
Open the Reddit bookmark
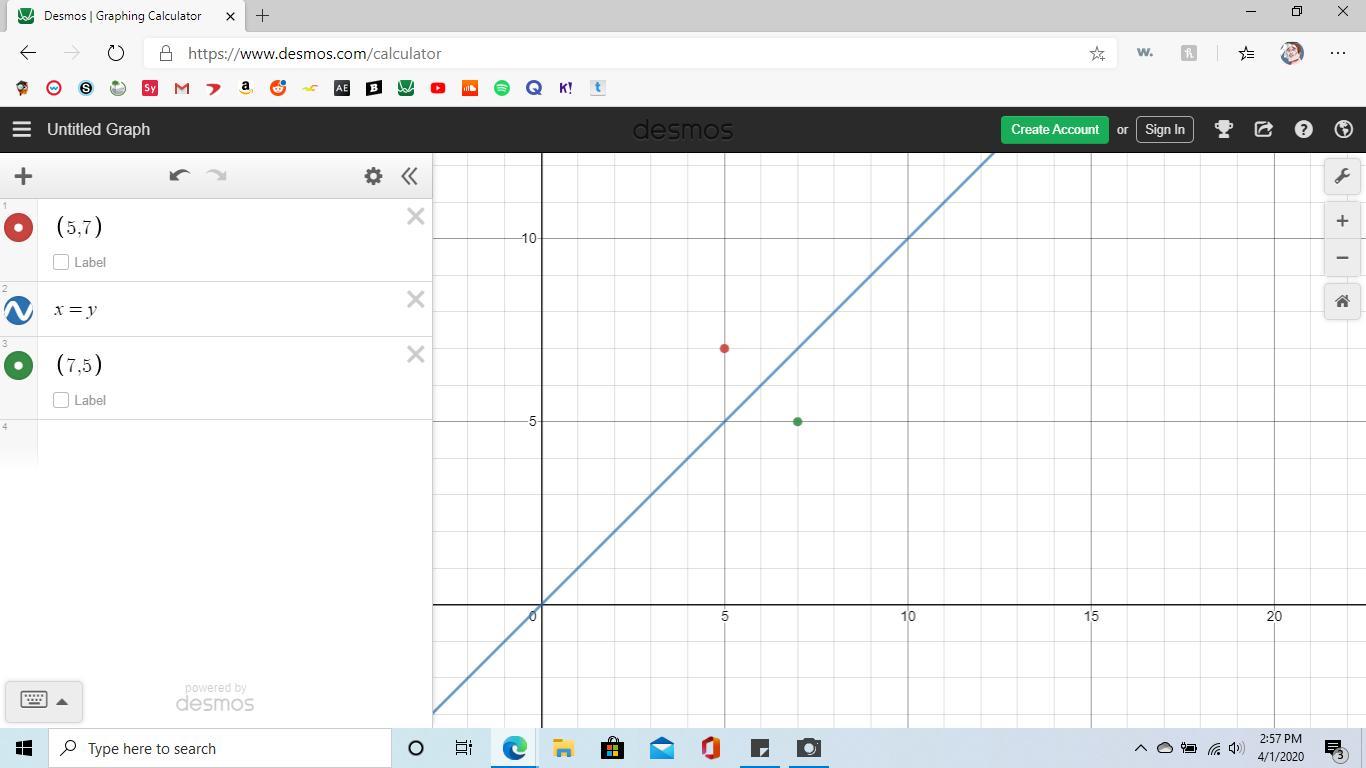pyautogui.click(x=278, y=88)
